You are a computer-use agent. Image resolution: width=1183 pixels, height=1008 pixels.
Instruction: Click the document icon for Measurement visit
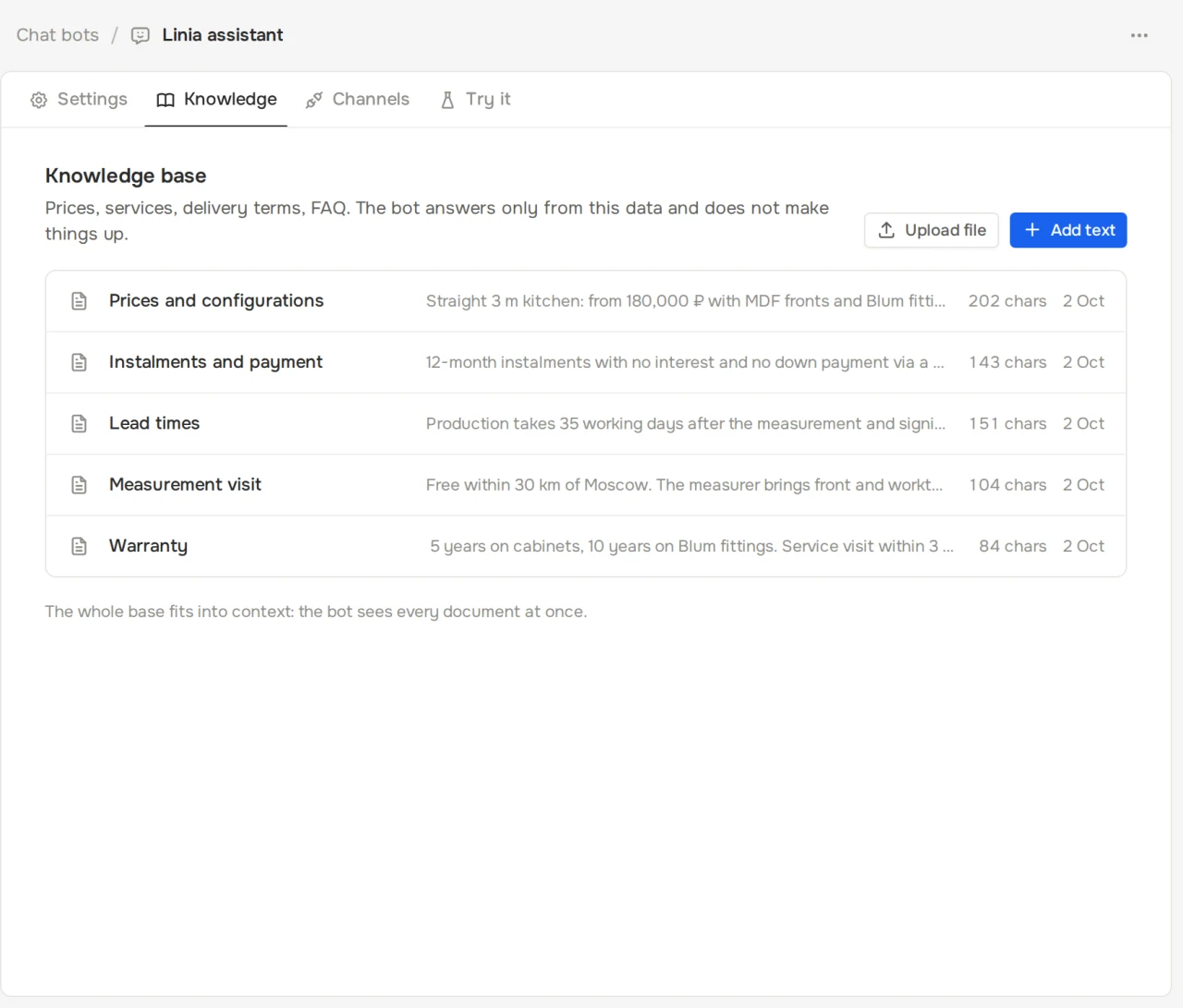tap(79, 485)
